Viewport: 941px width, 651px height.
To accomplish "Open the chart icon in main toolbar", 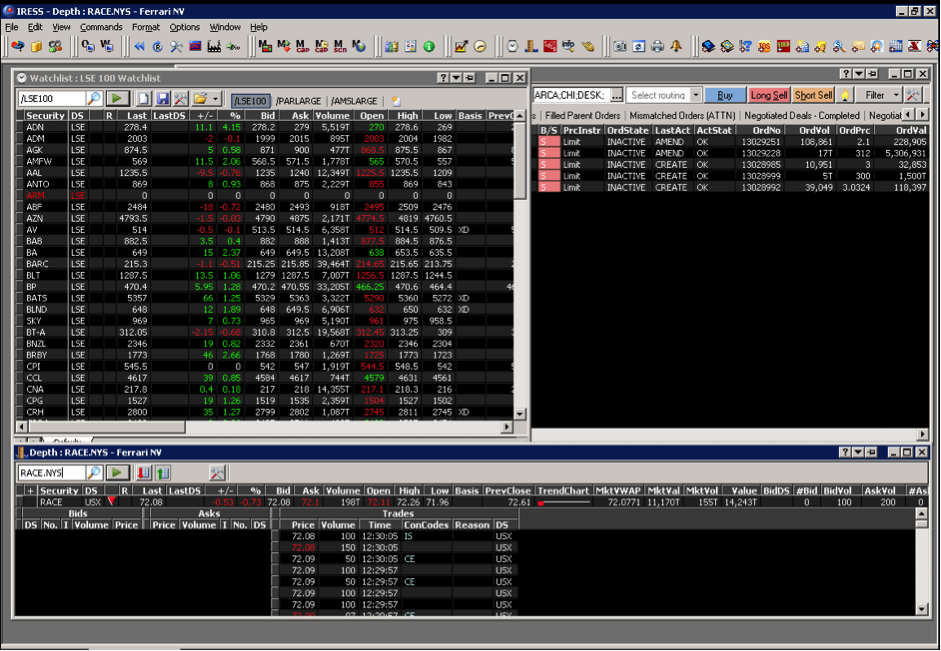I will 461,46.
